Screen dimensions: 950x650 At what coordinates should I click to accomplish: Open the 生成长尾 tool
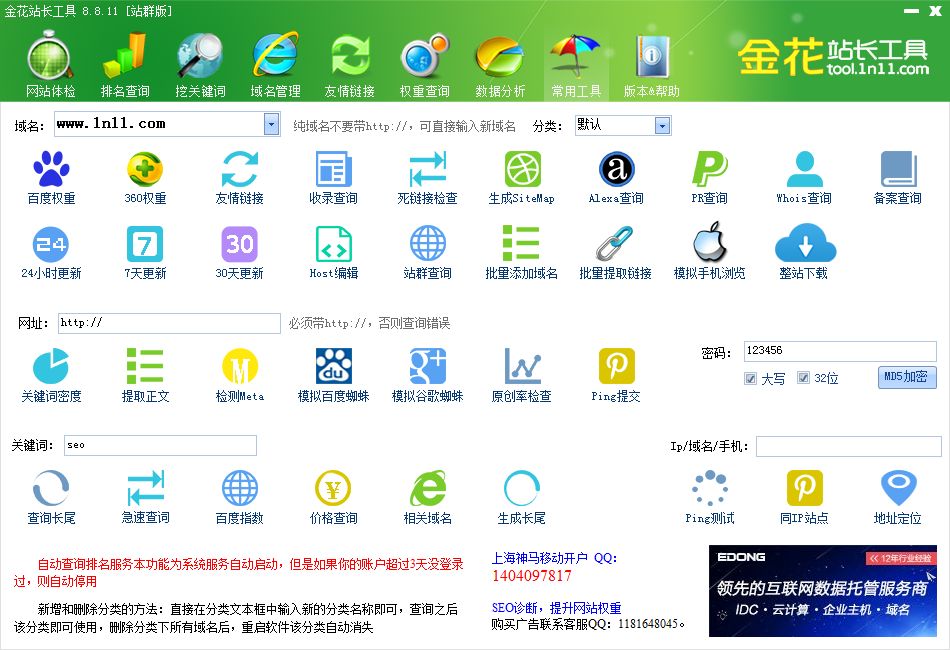522,488
